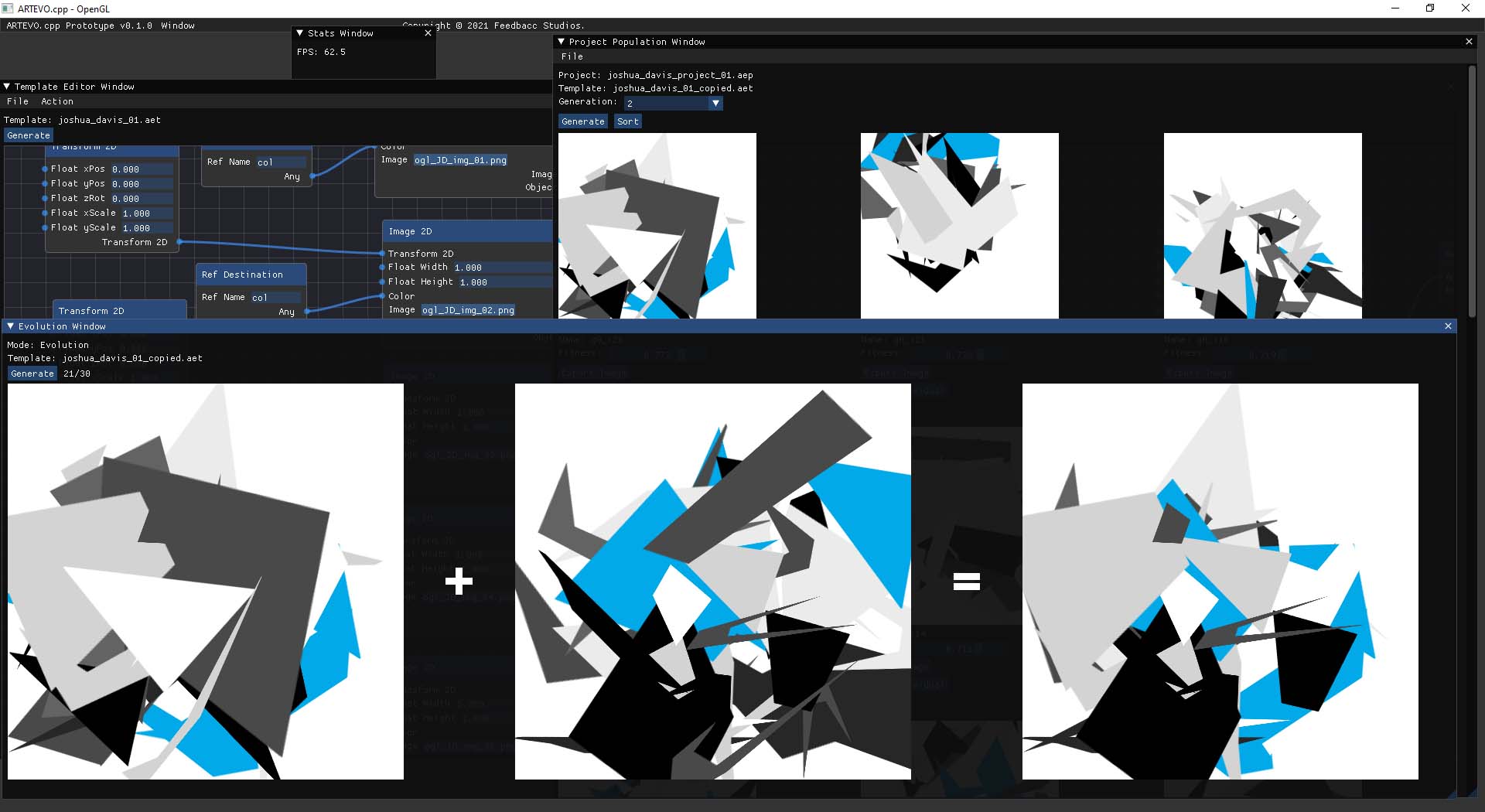
Task: Open File menu in Project Population
Action: (572, 56)
